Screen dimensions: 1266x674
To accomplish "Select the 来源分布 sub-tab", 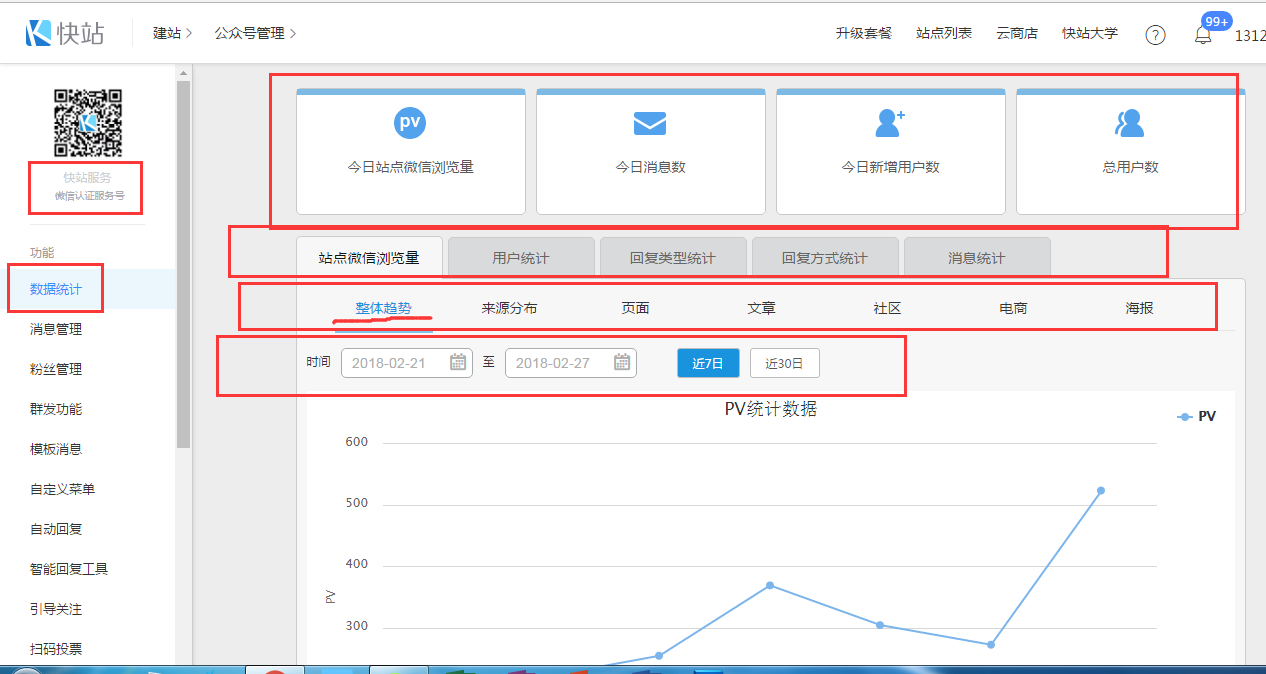I will point(509,308).
